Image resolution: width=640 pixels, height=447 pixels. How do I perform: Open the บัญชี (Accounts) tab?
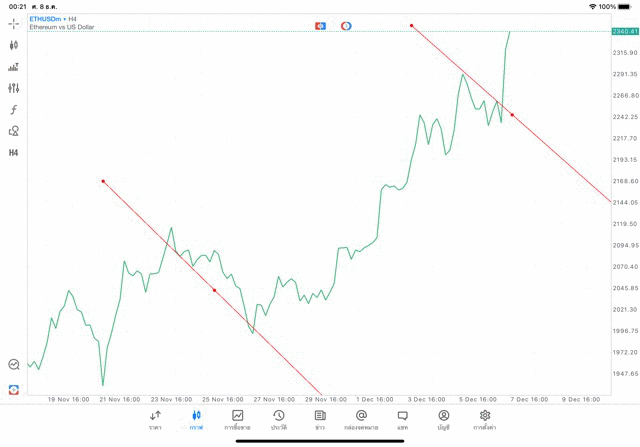(443, 419)
